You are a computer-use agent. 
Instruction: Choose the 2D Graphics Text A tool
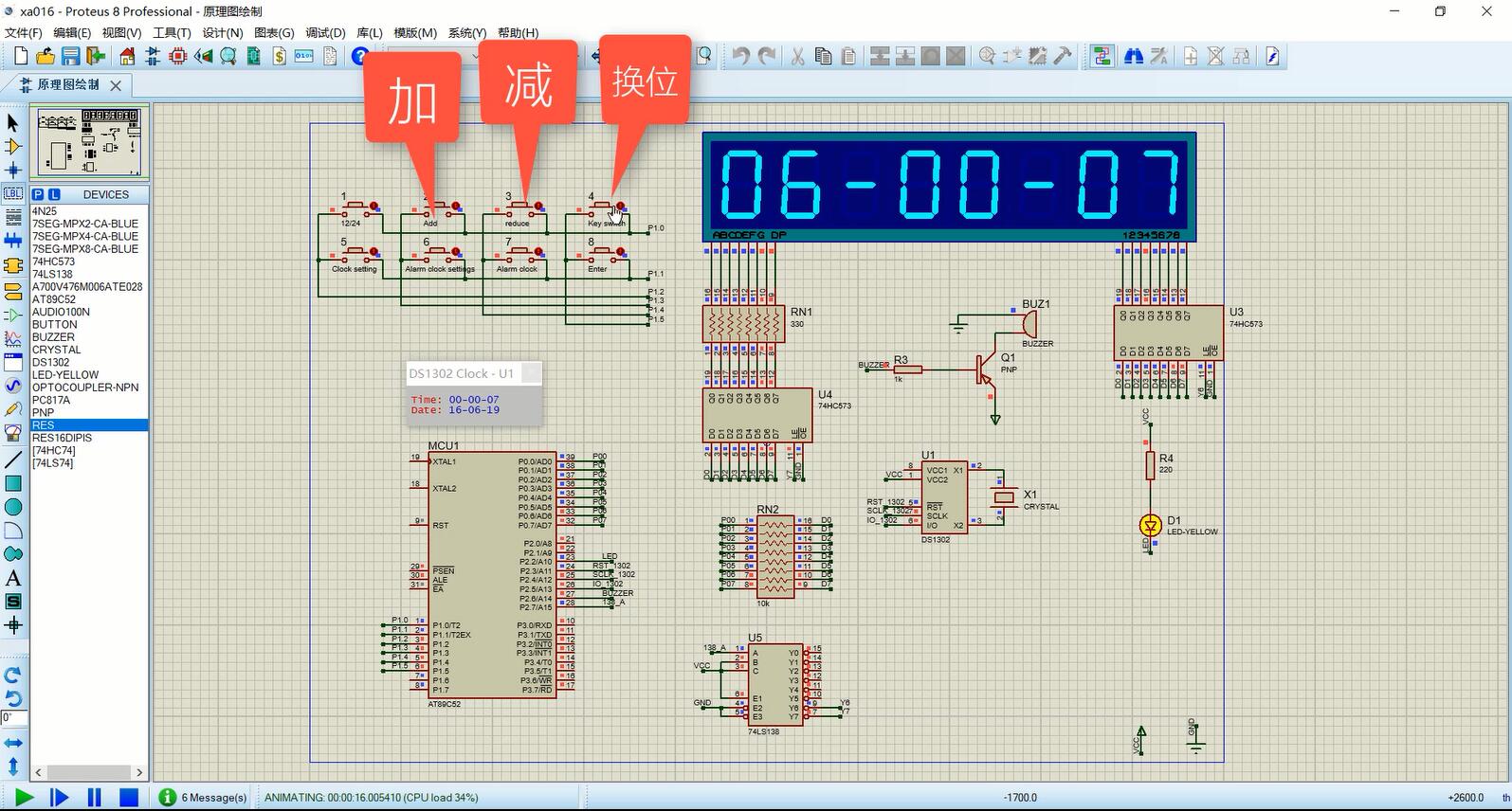(x=13, y=578)
